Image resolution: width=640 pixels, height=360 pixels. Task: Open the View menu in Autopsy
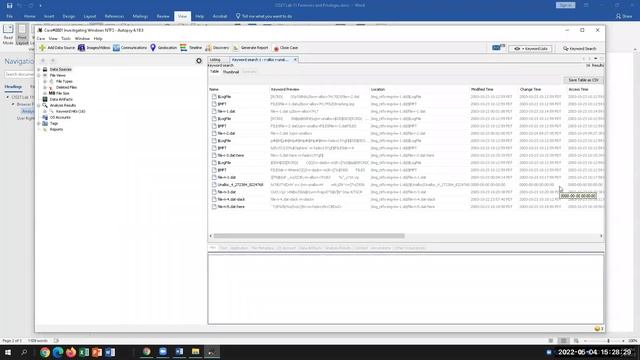[x=53, y=38]
